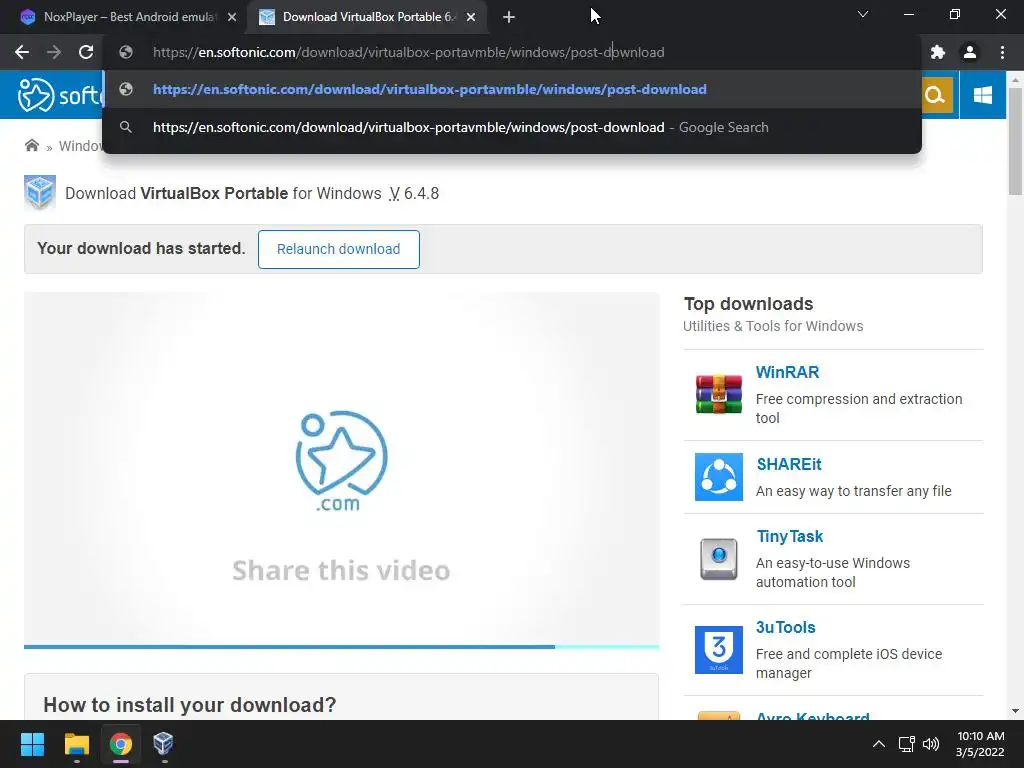Click the Softonic video player
This screenshot has height=768, width=1024.
tap(341, 468)
